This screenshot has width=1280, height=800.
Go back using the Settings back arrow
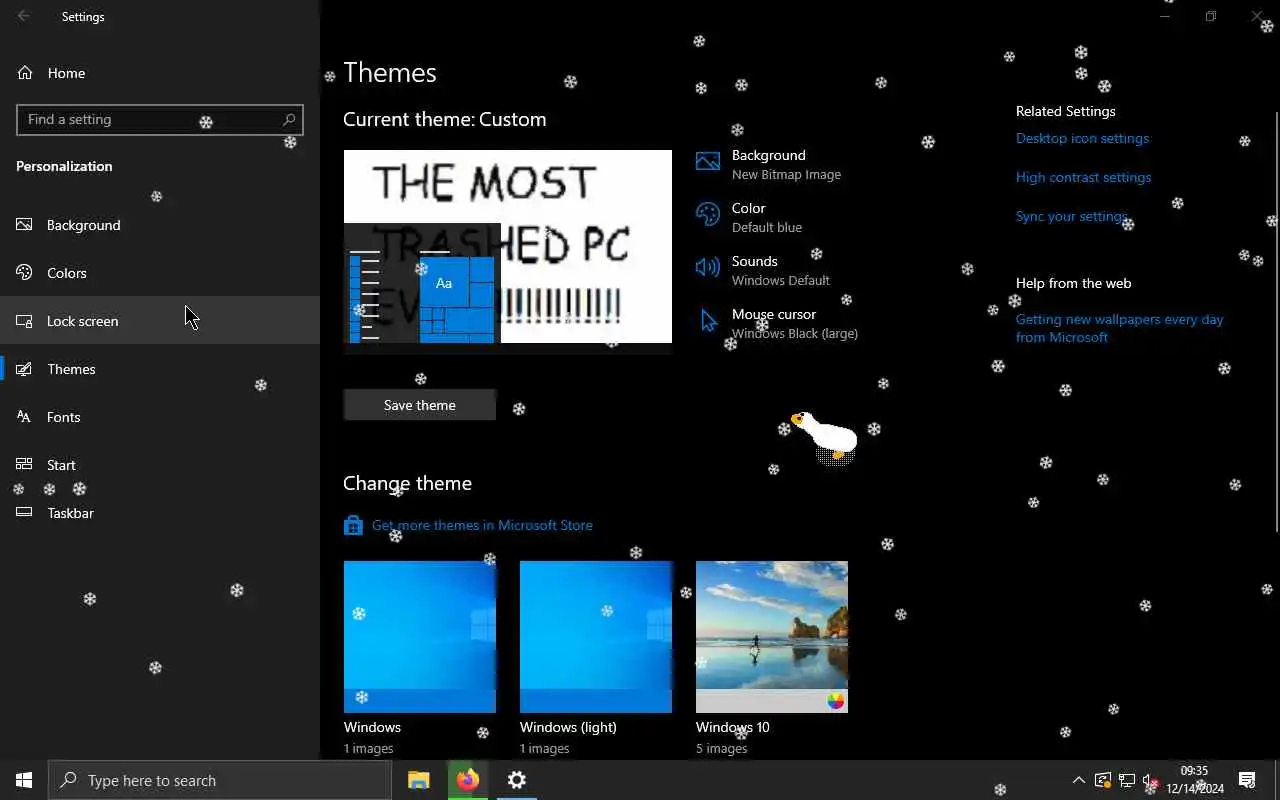pyautogui.click(x=24, y=16)
